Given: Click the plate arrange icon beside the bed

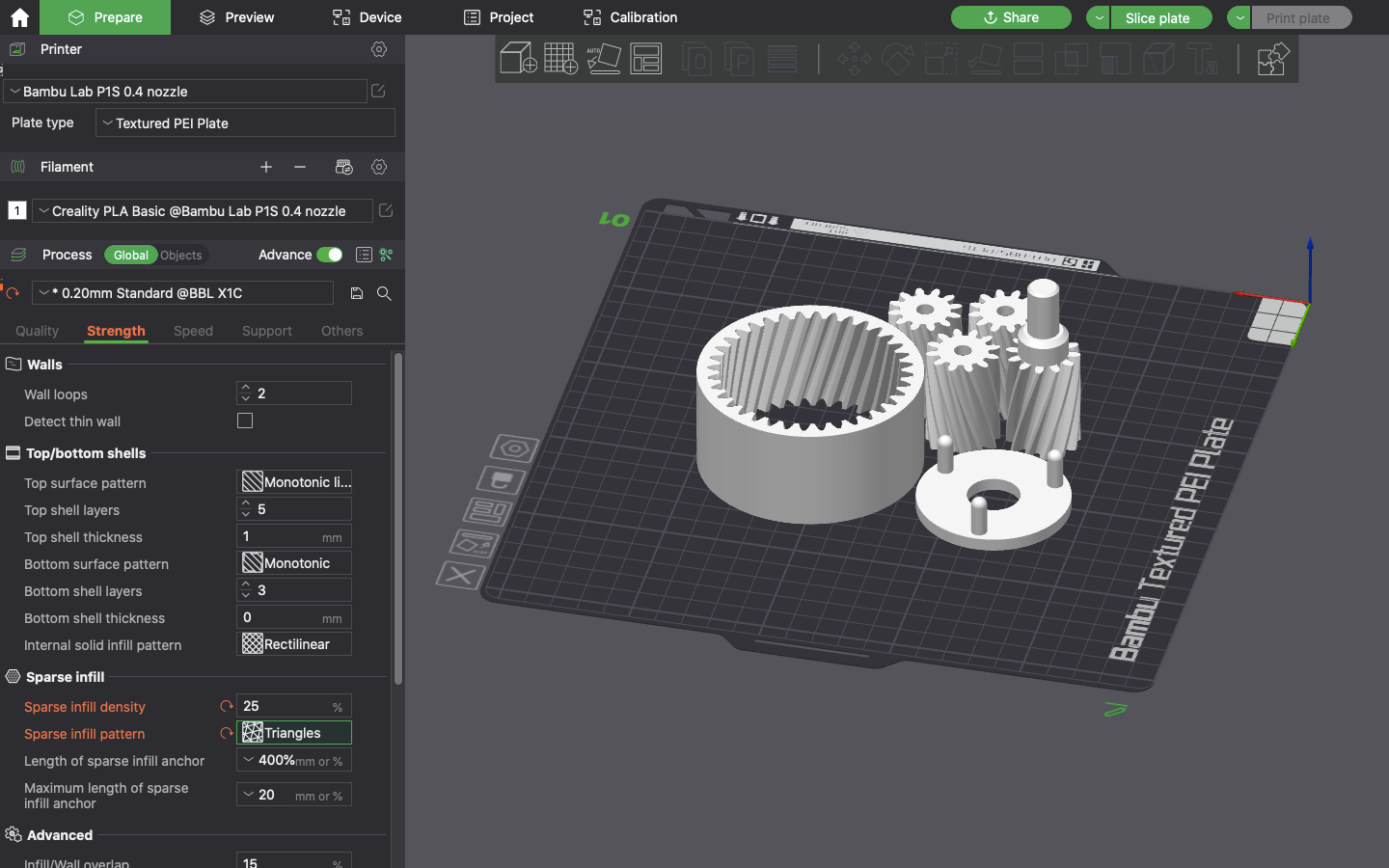Looking at the screenshot, I should 489,511.
